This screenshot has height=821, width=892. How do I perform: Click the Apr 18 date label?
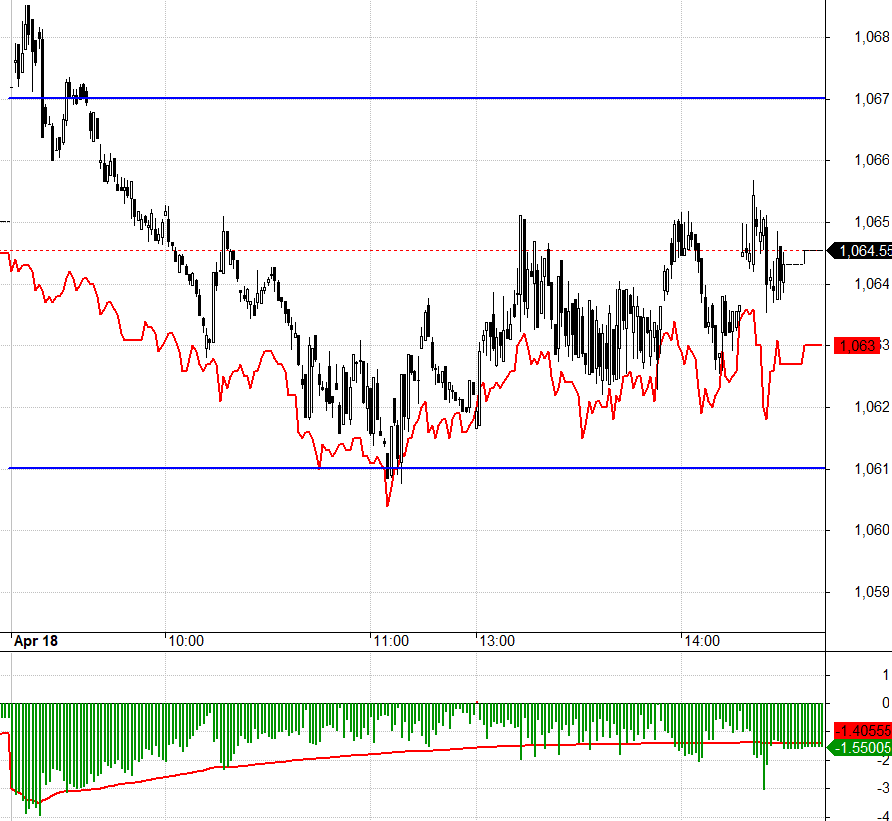click(x=40, y=638)
